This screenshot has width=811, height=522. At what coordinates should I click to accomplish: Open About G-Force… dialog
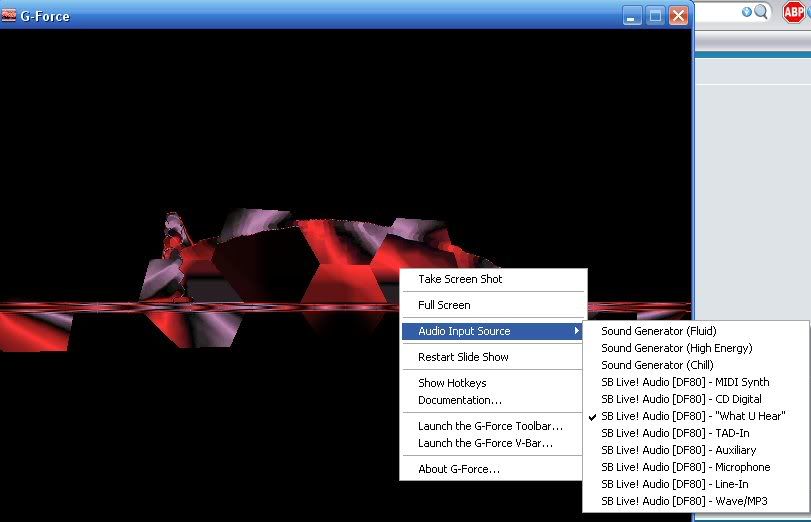(492, 469)
